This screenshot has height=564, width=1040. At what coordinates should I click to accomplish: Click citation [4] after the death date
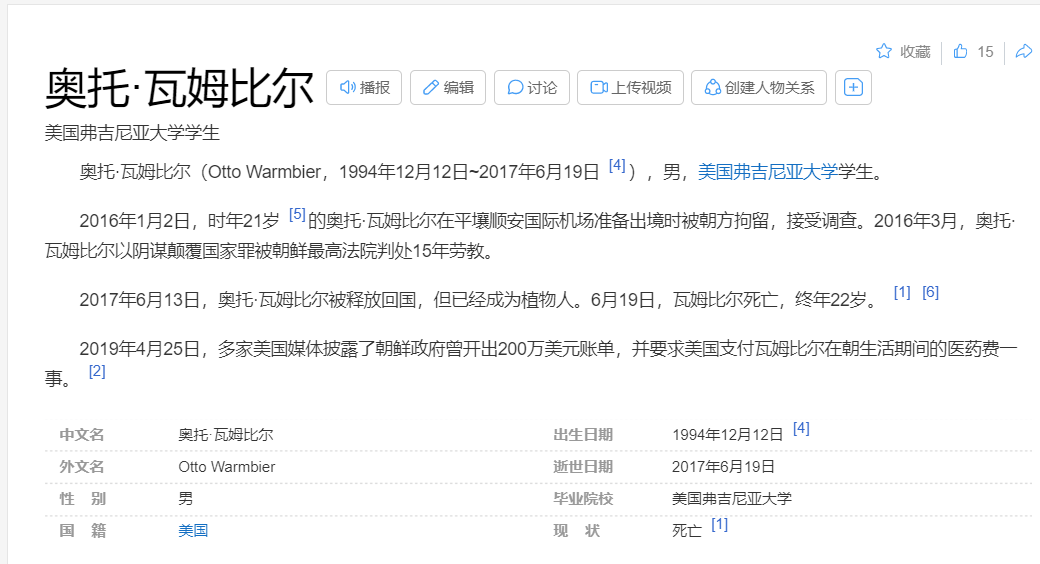(x=617, y=165)
